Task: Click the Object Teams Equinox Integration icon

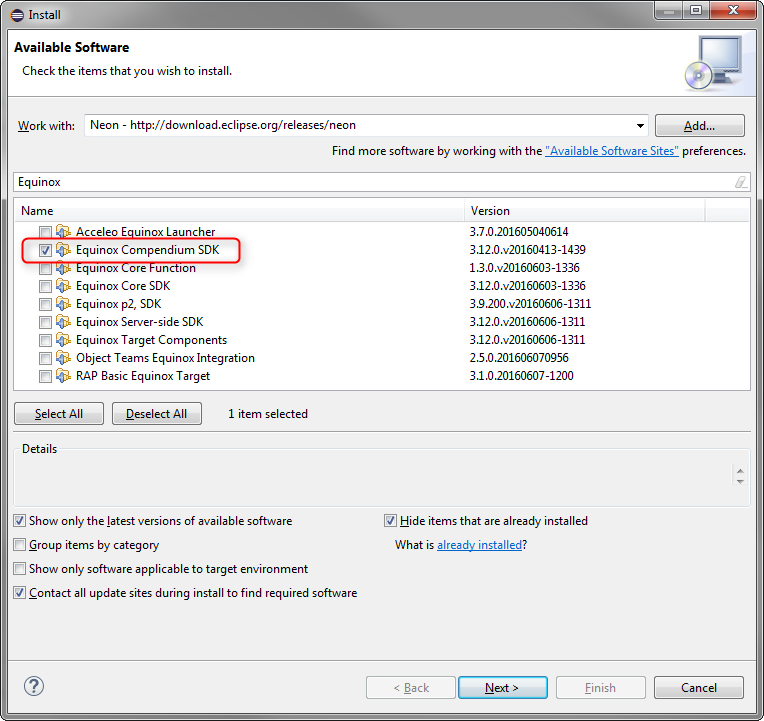Action: pos(63,358)
